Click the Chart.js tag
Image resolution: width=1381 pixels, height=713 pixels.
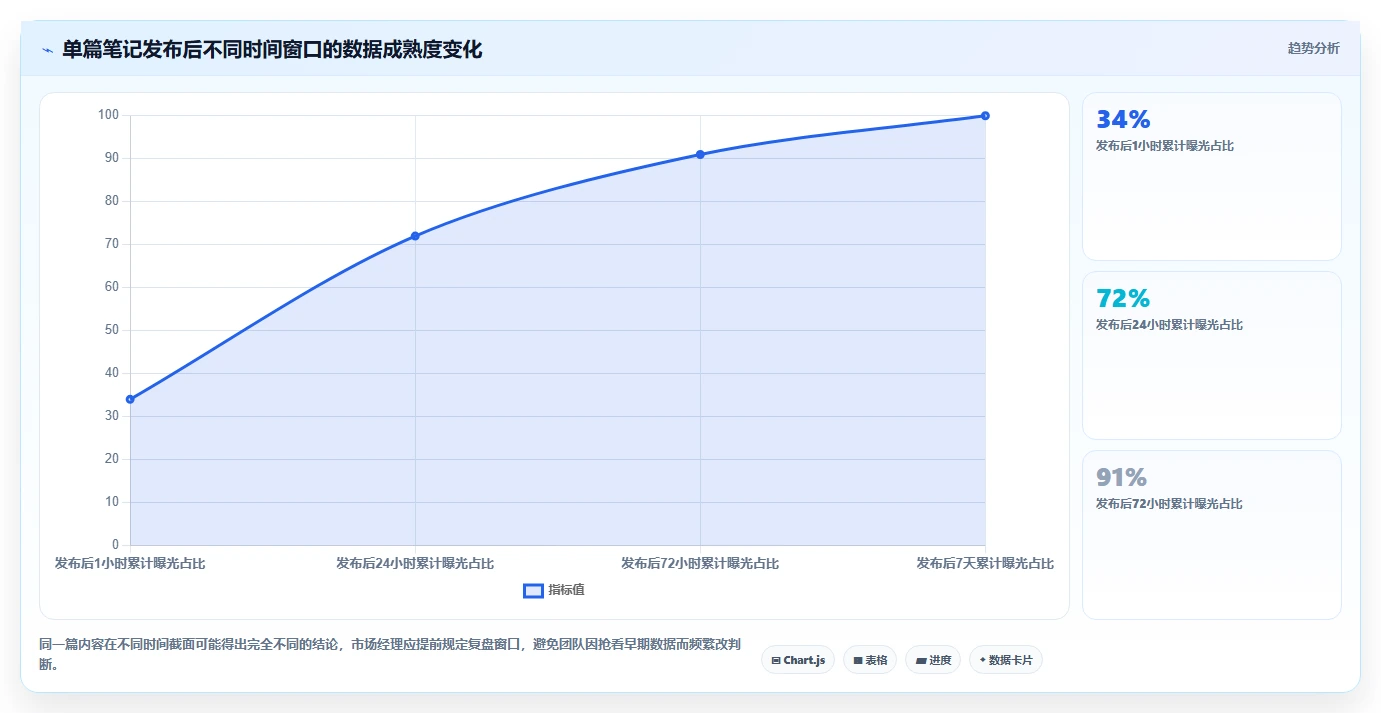tap(798, 660)
